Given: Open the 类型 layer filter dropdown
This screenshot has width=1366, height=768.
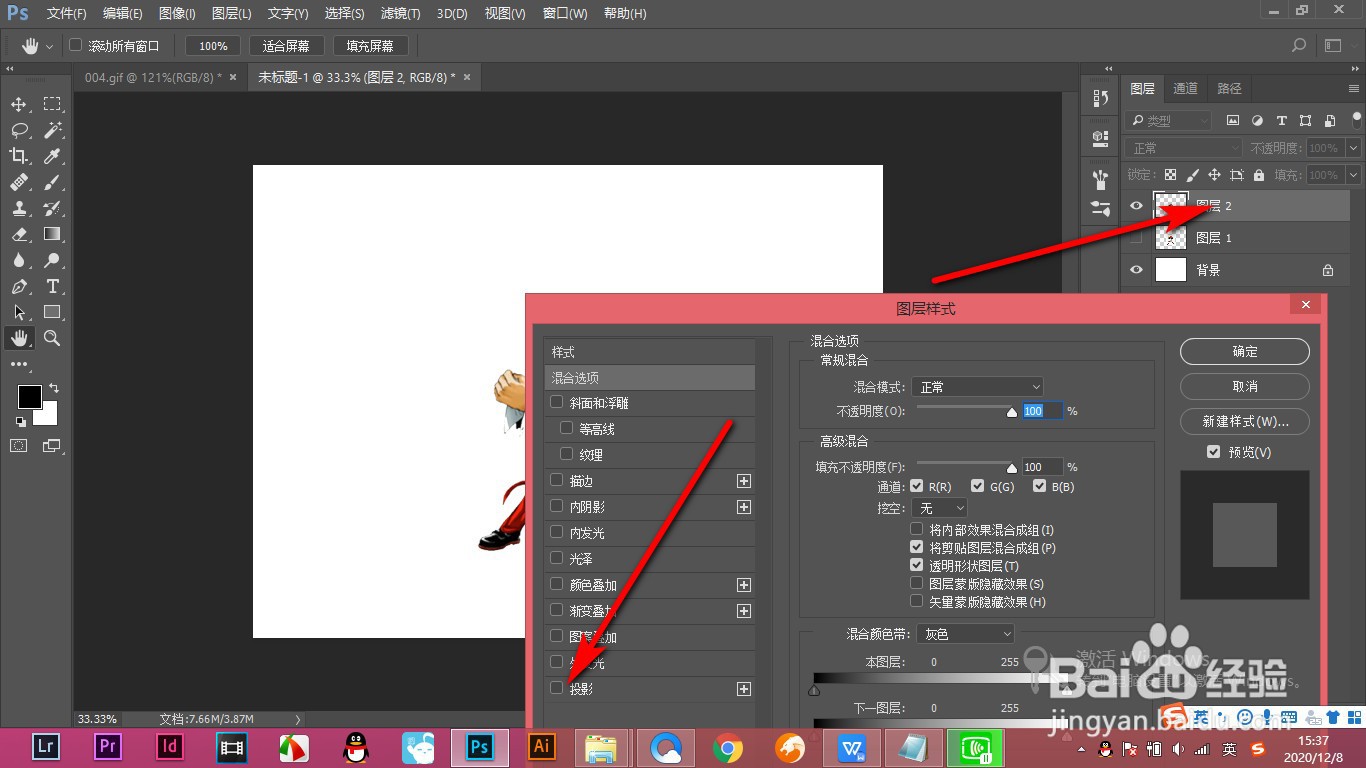Looking at the screenshot, I should pyautogui.click(x=1167, y=121).
